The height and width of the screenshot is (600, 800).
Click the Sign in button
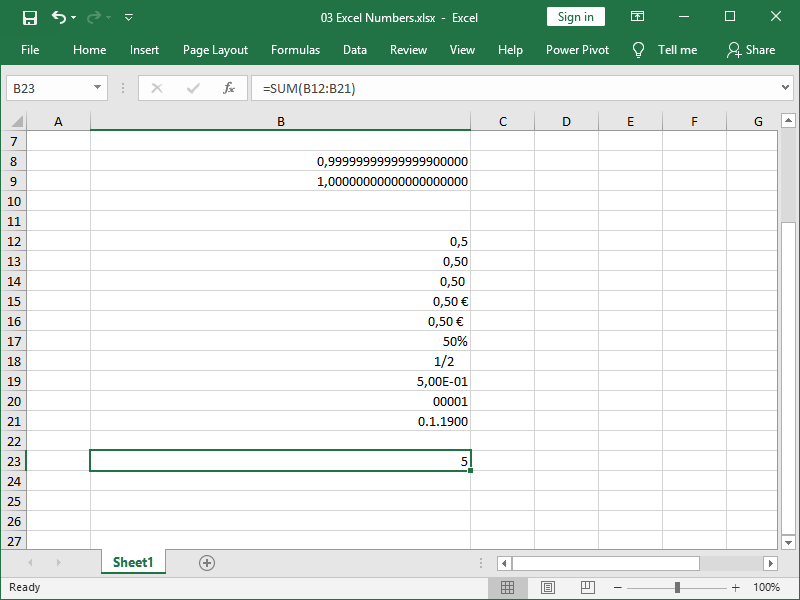pos(575,16)
